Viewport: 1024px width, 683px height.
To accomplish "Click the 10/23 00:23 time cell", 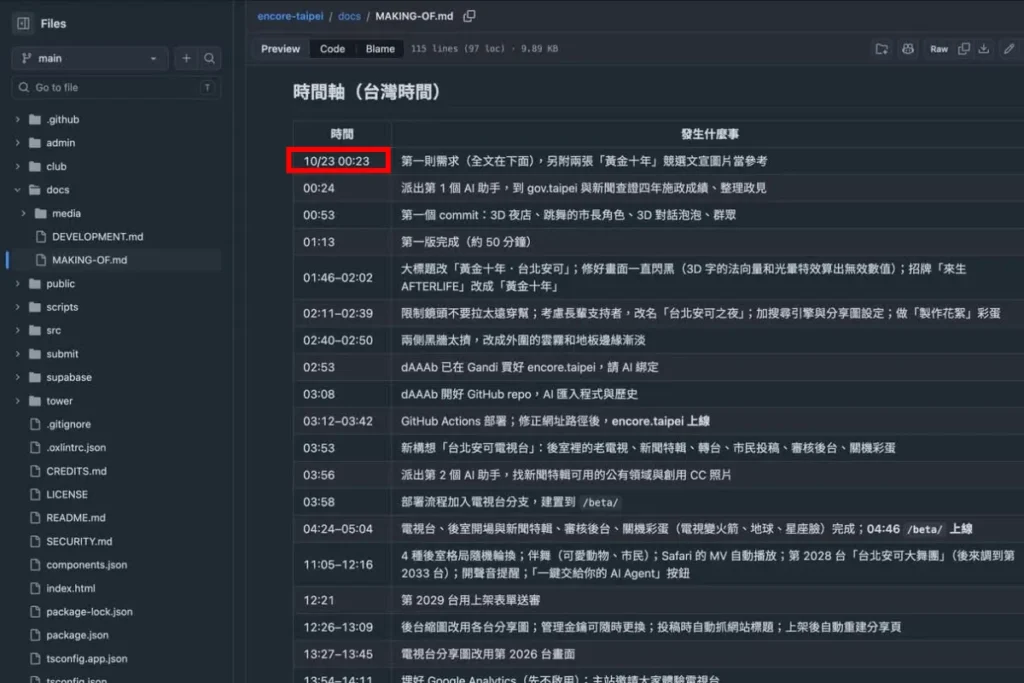I will click(x=339, y=161).
